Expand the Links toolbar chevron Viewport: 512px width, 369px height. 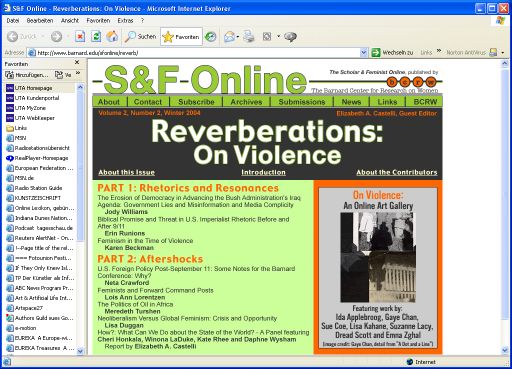[439, 52]
